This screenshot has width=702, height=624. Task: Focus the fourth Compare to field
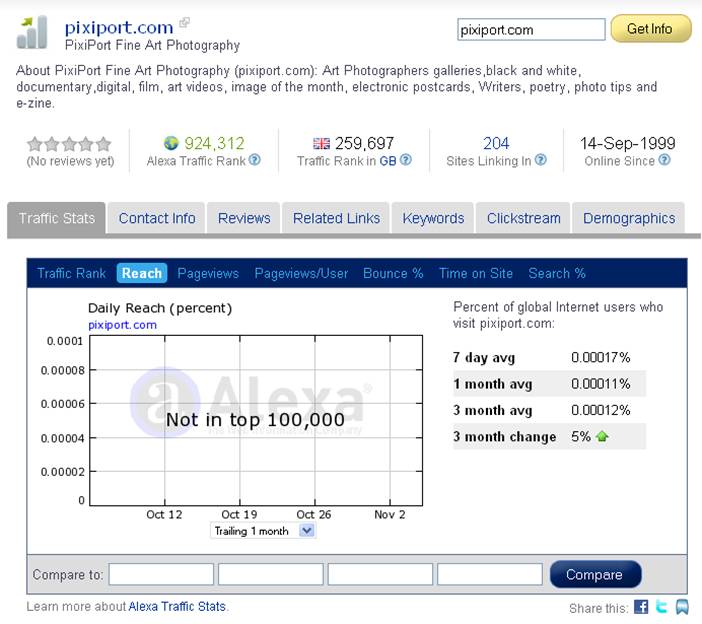tap(490, 574)
